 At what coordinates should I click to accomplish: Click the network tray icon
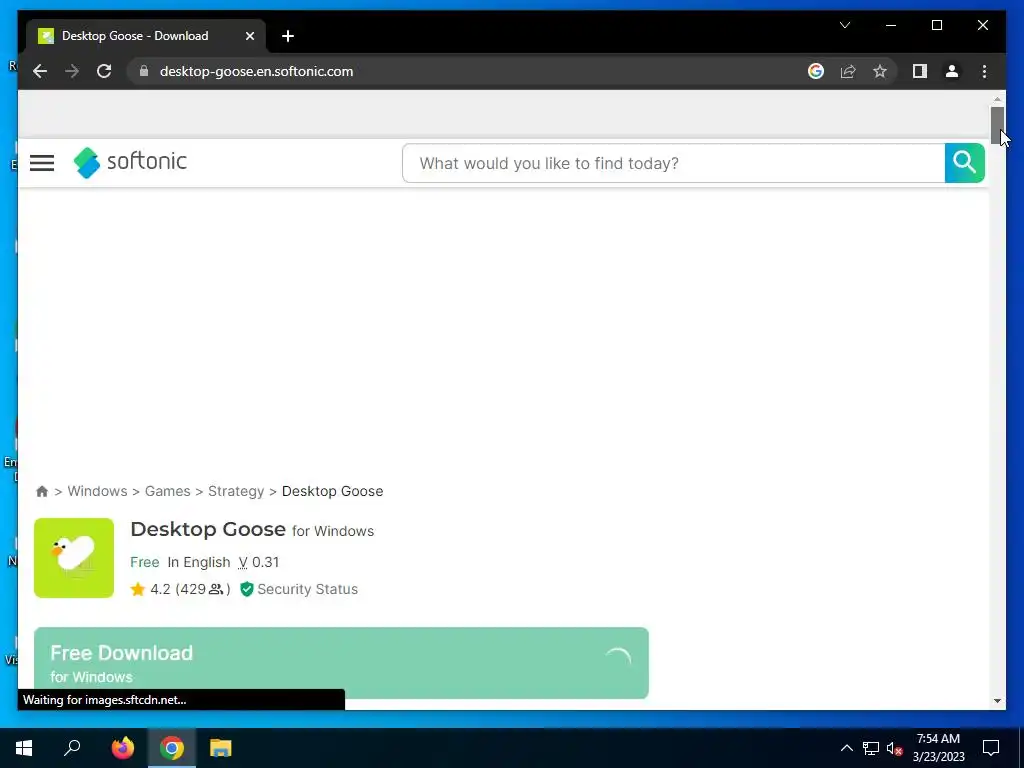tap(871, 748)
